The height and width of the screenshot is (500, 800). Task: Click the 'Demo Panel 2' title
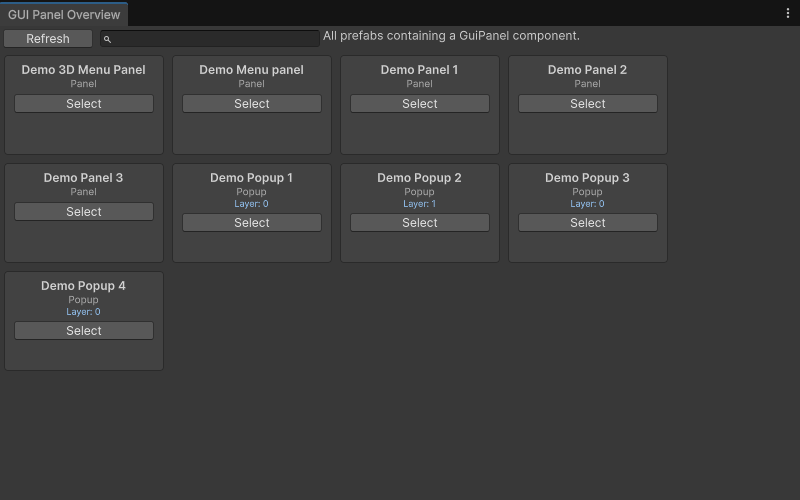[x=587, y=70]
